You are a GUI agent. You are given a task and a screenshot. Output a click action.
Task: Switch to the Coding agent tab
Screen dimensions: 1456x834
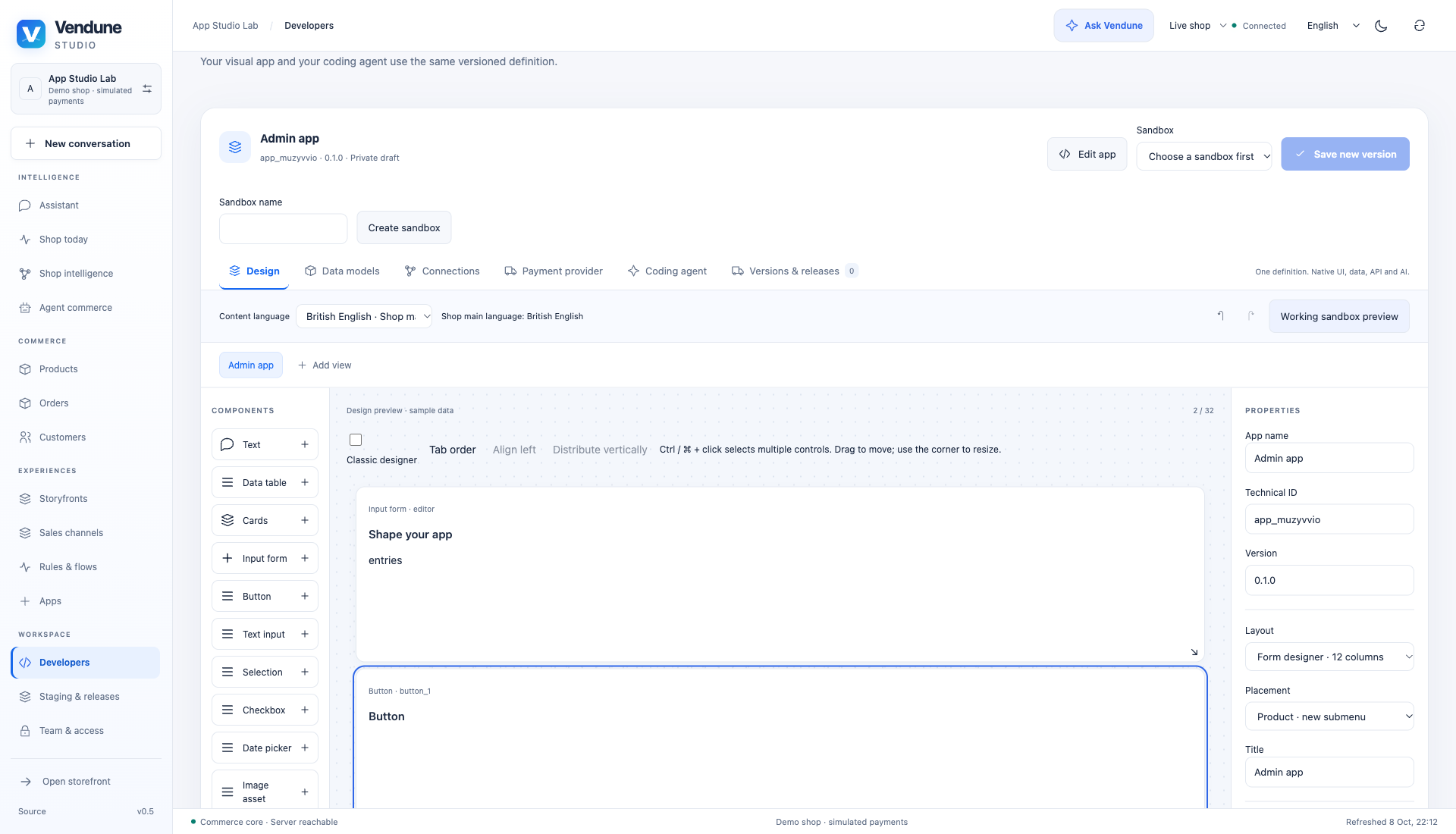667,271
